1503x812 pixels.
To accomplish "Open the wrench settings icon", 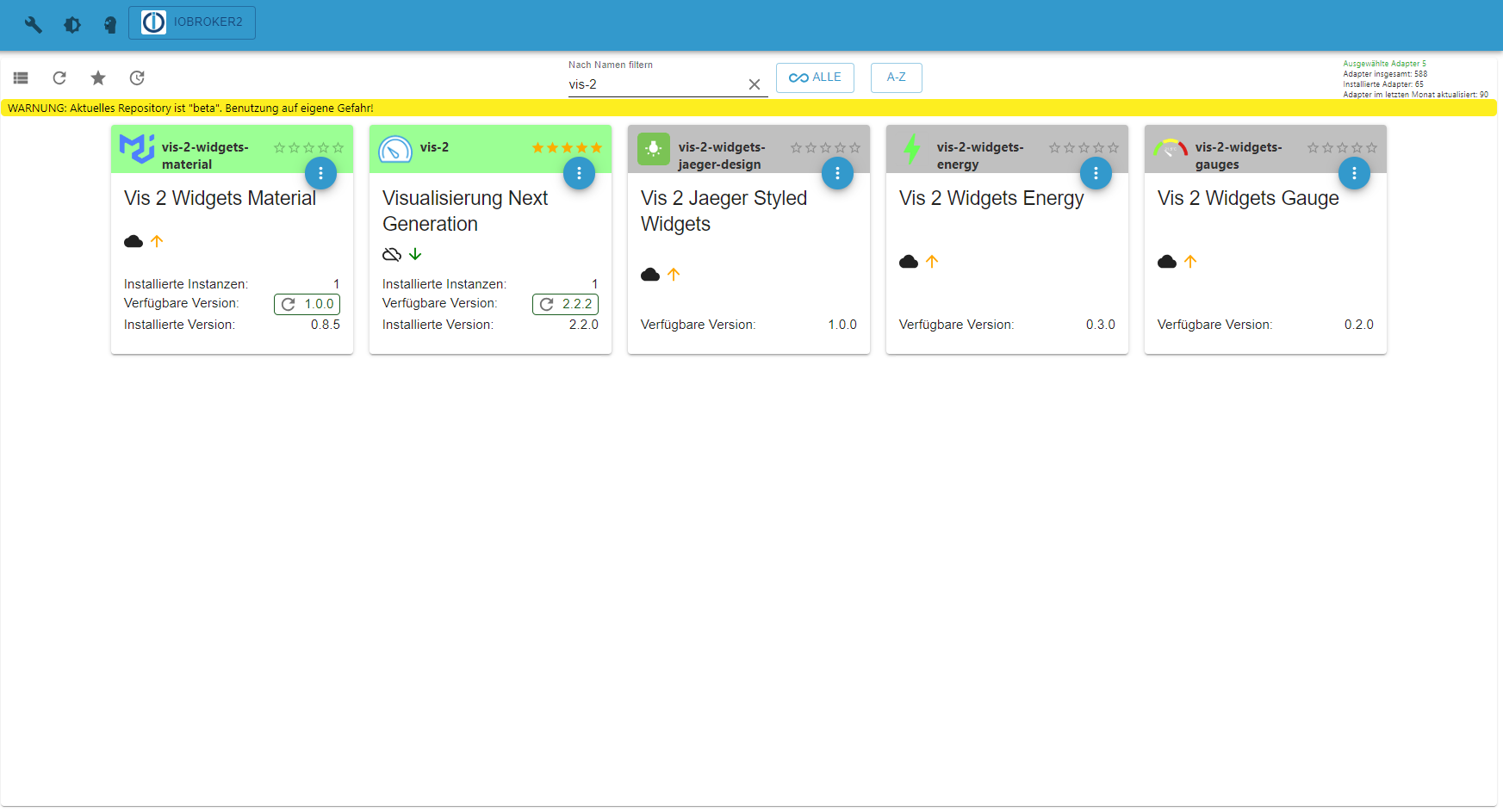I will click(34, 24).
